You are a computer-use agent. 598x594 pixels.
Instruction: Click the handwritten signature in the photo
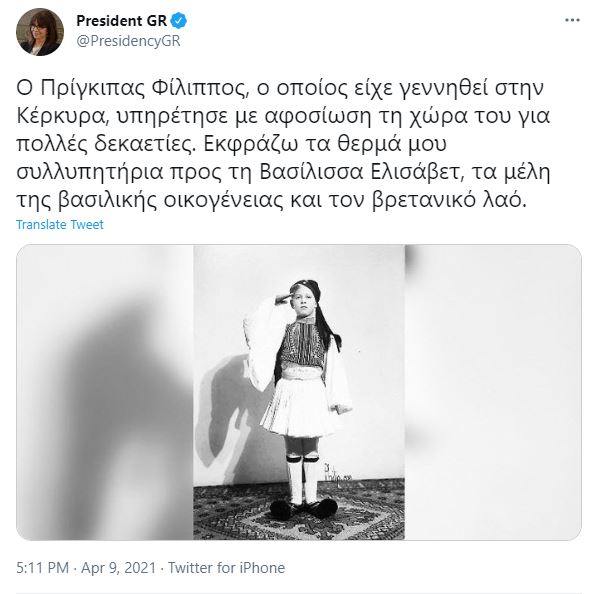pyautogui.click(x=337, y=473)
